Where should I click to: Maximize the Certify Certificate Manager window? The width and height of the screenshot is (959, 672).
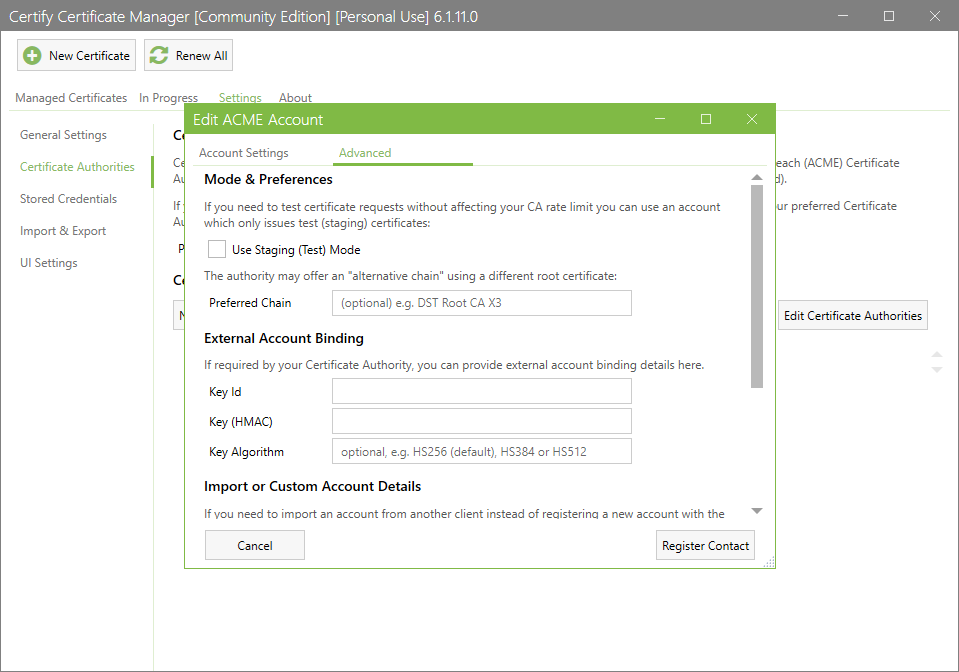[889, 16]
